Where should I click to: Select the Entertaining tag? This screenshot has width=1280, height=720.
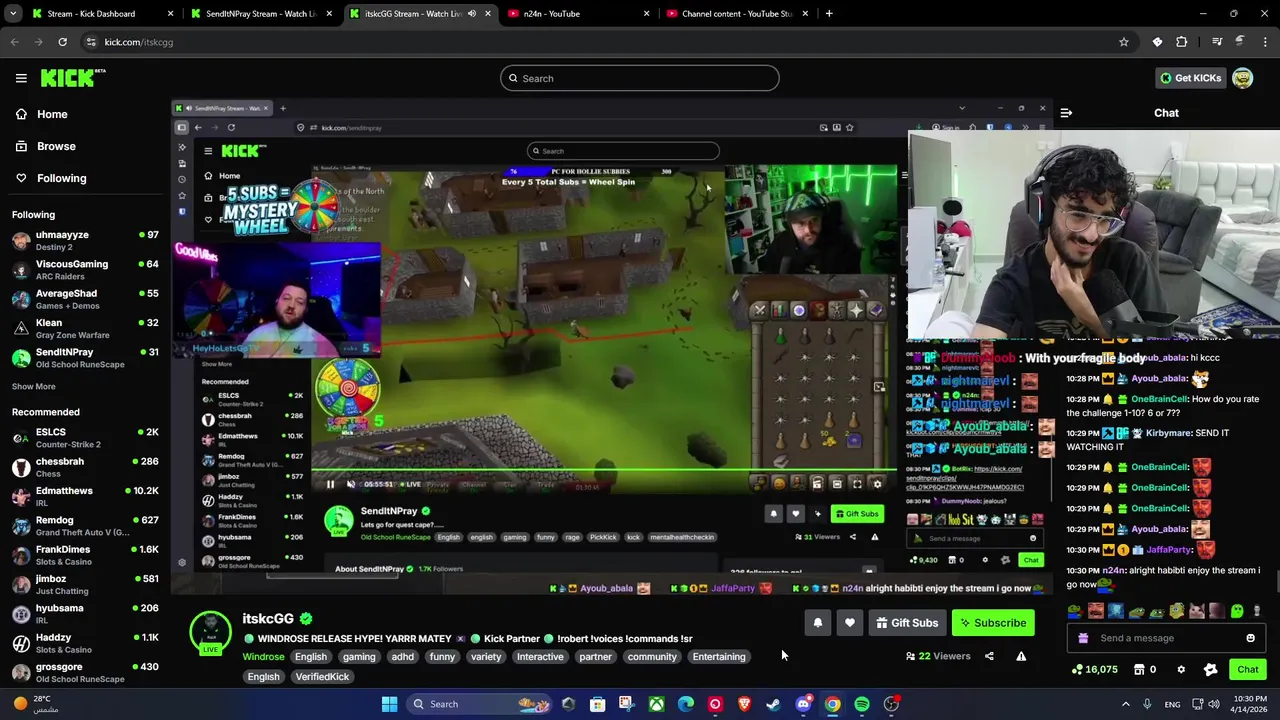point(719,657)
